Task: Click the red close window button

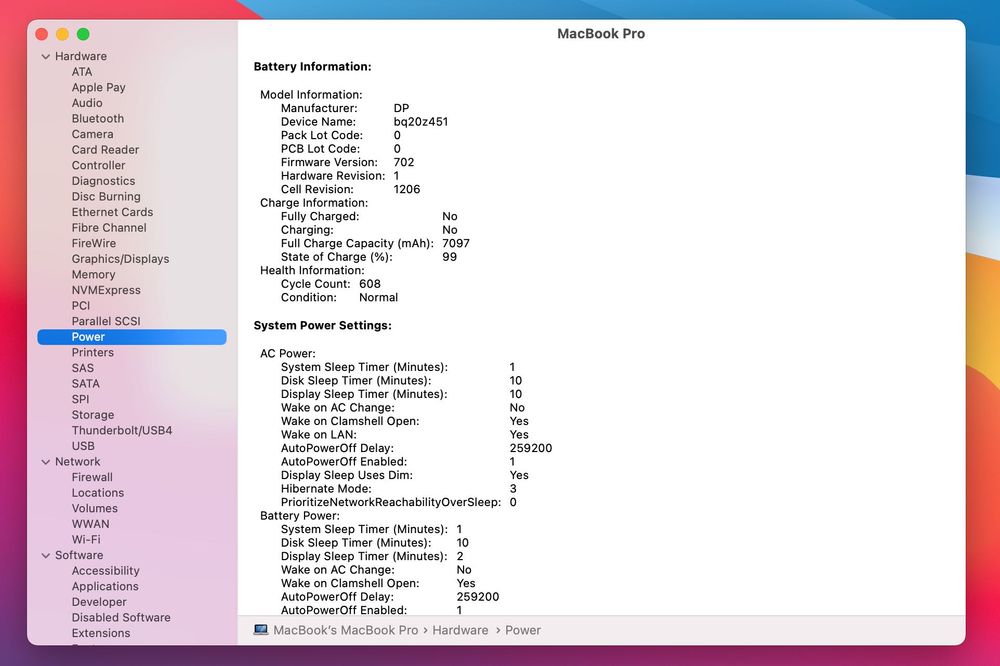Action: pyautogui.click(x=42, y=34)
